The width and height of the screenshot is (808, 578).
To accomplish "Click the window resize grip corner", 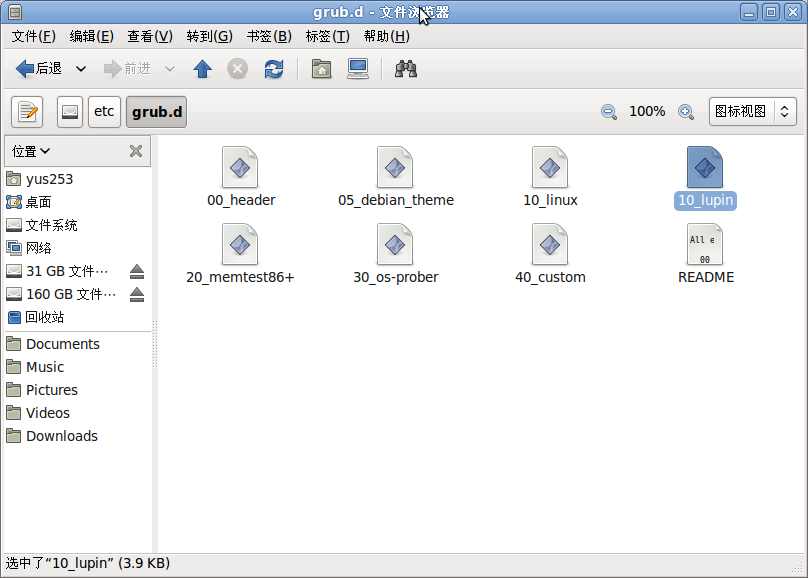I will [798, 567].
